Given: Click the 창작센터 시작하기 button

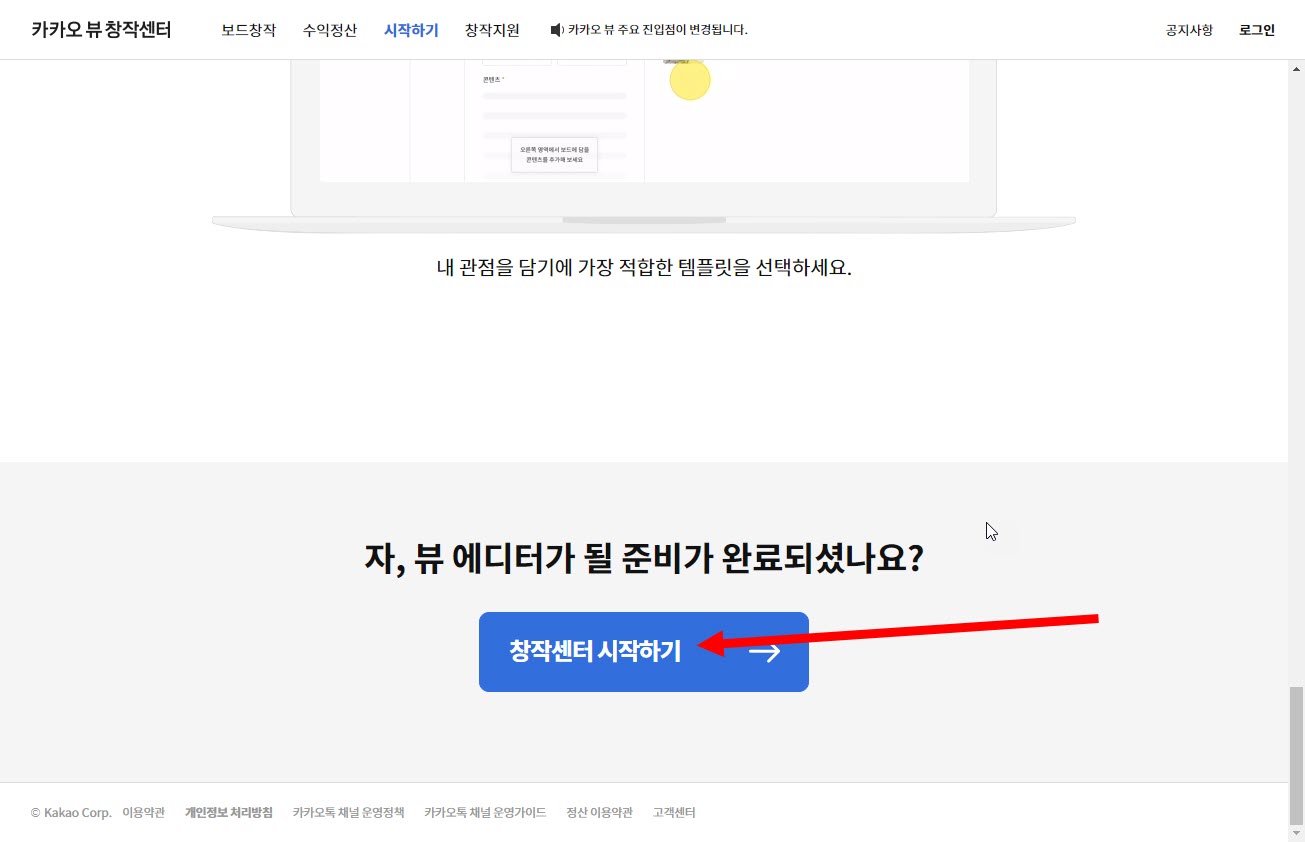Looking at the screenshot, I should [x=644, y=652].
